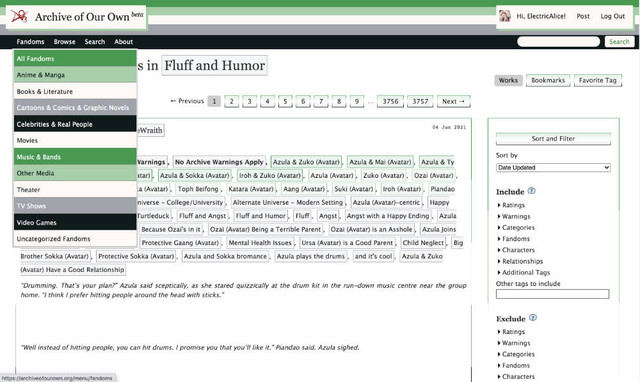Click the Favorite Tag button
The width and height of the screenshot is (640, 382).
point(598,80)
